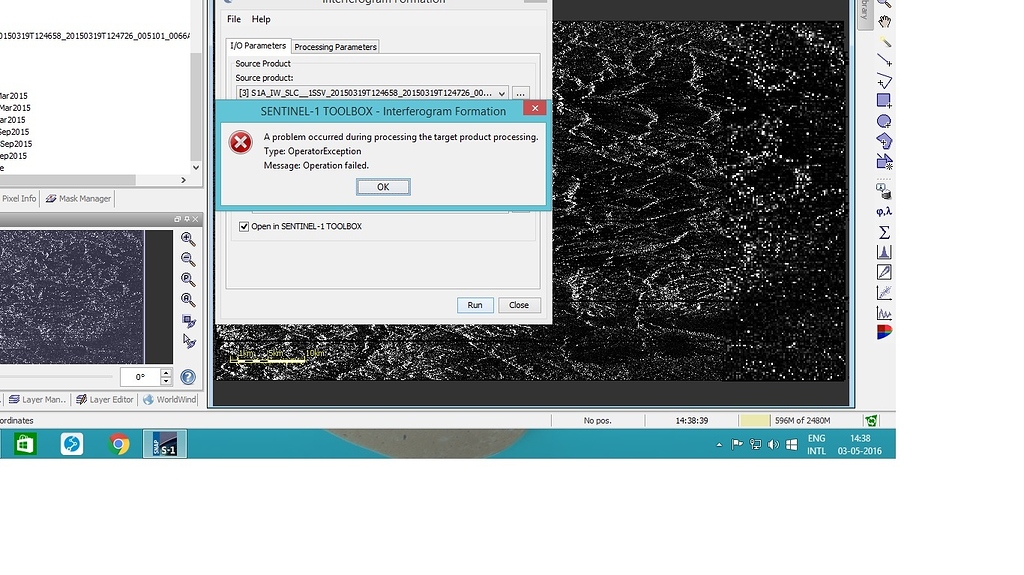The image size is (1024, 575).
Task: Select the draw rectangle tool
Action: (884, 101)
